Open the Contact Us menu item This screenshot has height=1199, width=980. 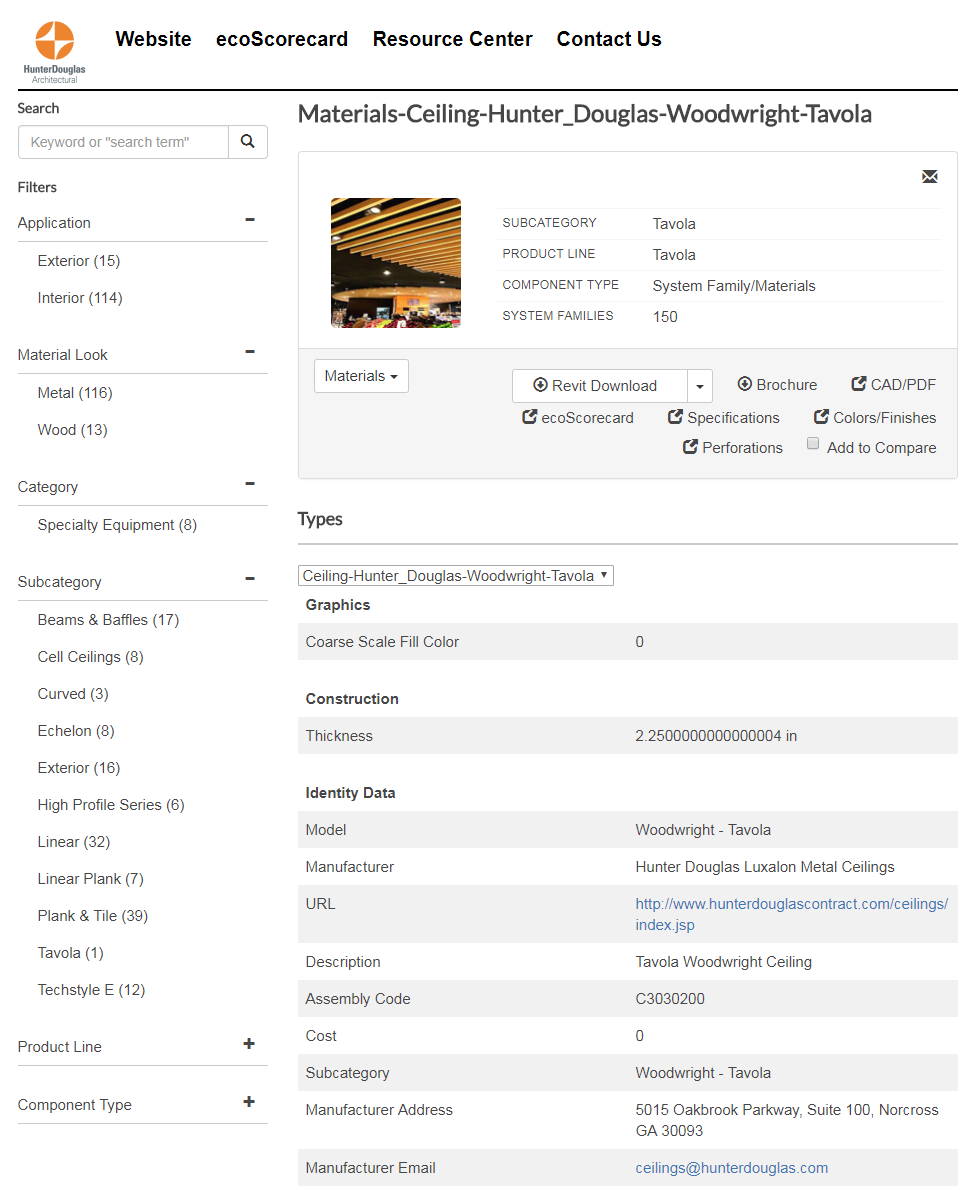click(609, 39)
